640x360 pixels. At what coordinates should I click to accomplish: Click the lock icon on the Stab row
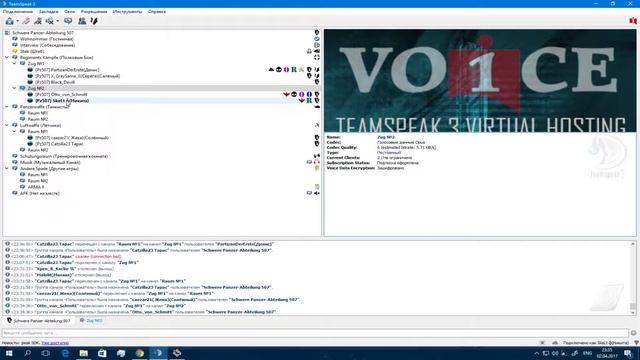click(309, 51)
